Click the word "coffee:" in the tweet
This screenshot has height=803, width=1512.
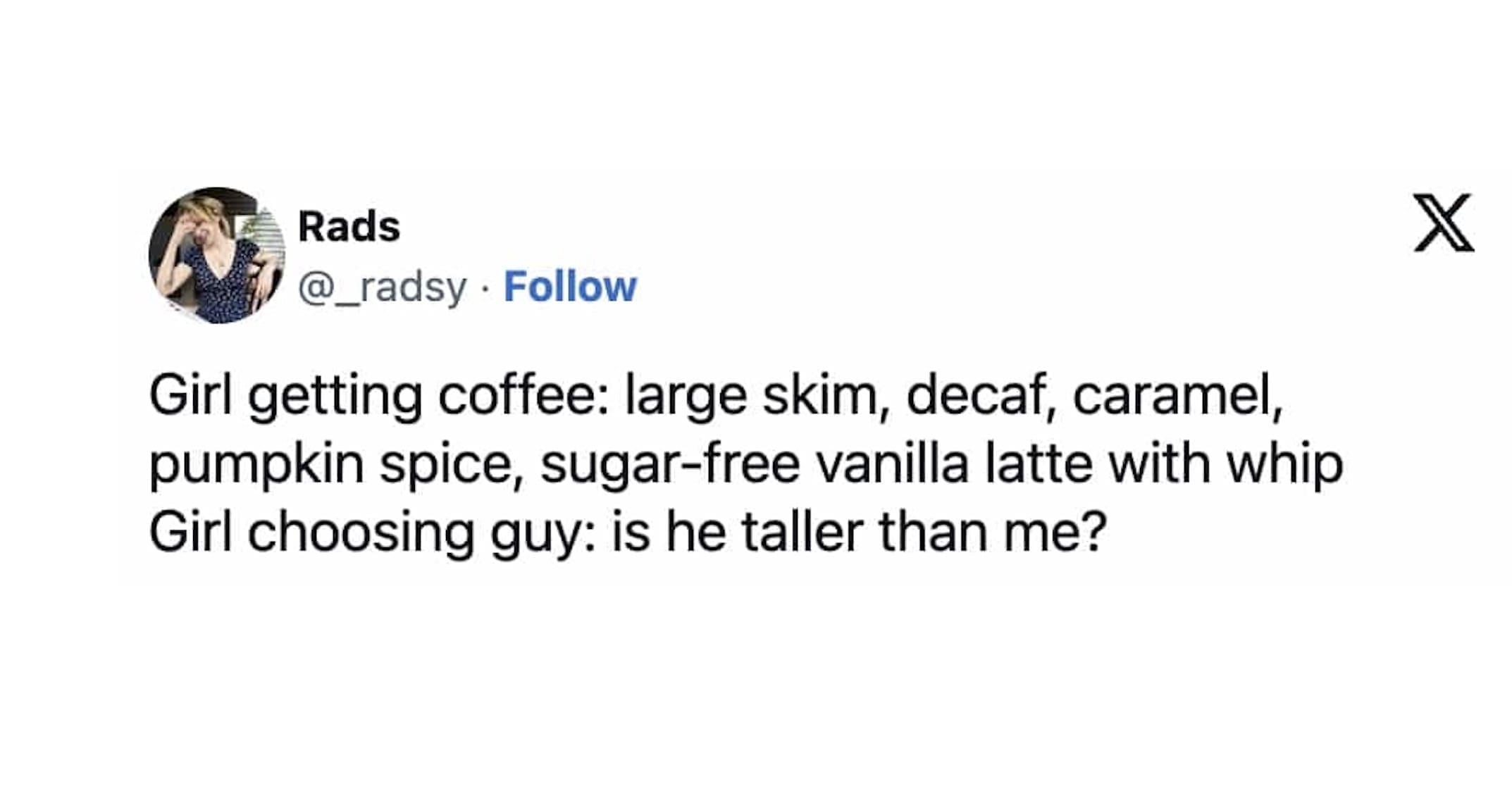523,396
